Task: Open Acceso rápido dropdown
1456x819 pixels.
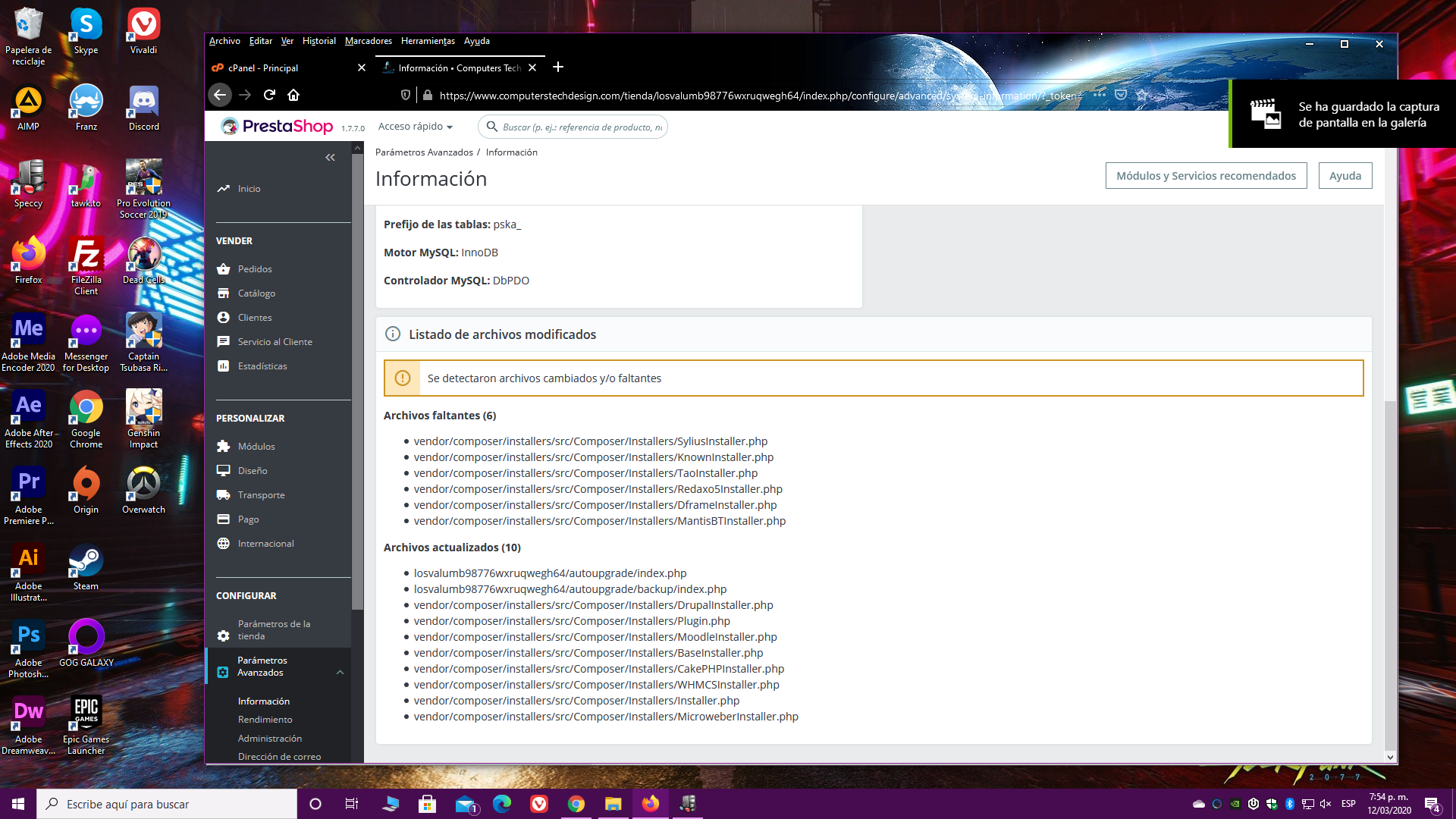Action: [416, 127]
